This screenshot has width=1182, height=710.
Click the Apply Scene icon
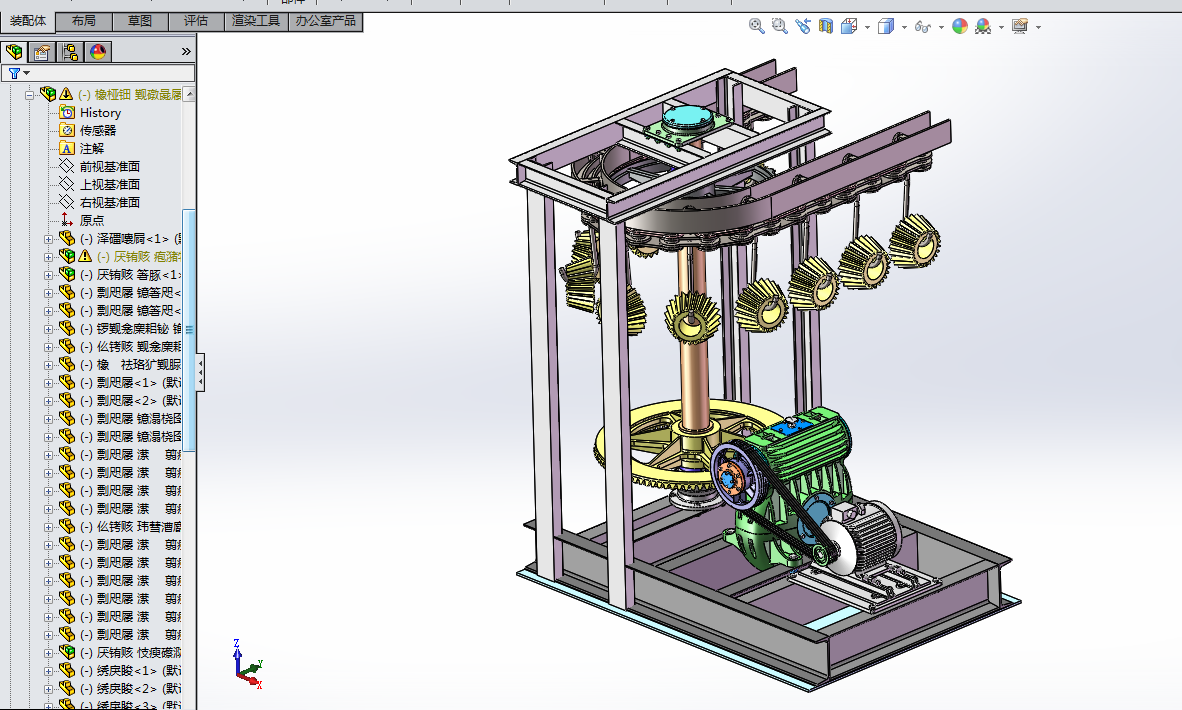pyautogui.click(x=983, y=26)
